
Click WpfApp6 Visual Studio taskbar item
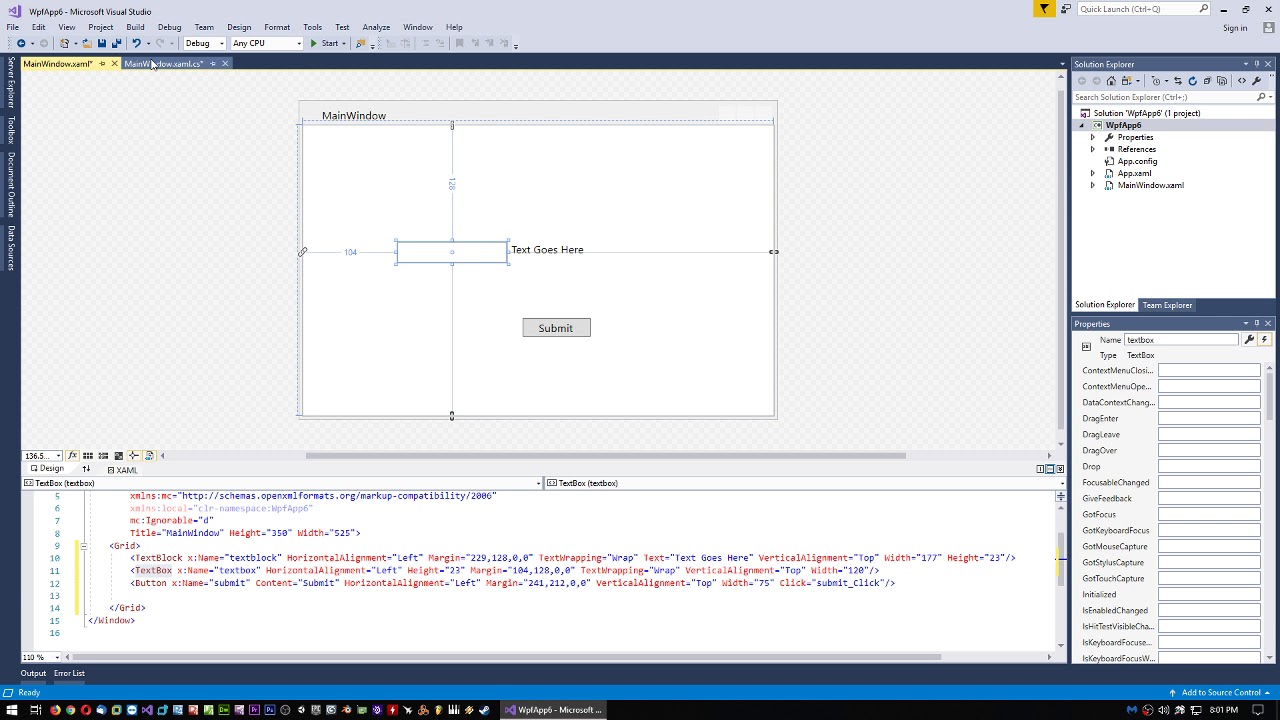point(553,710)
